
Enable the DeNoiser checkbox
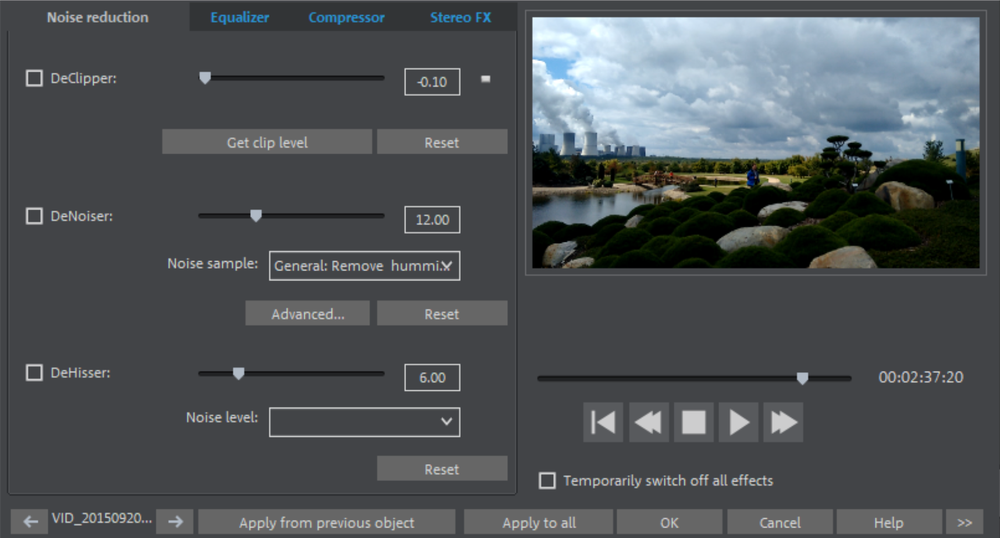point(34,216)
